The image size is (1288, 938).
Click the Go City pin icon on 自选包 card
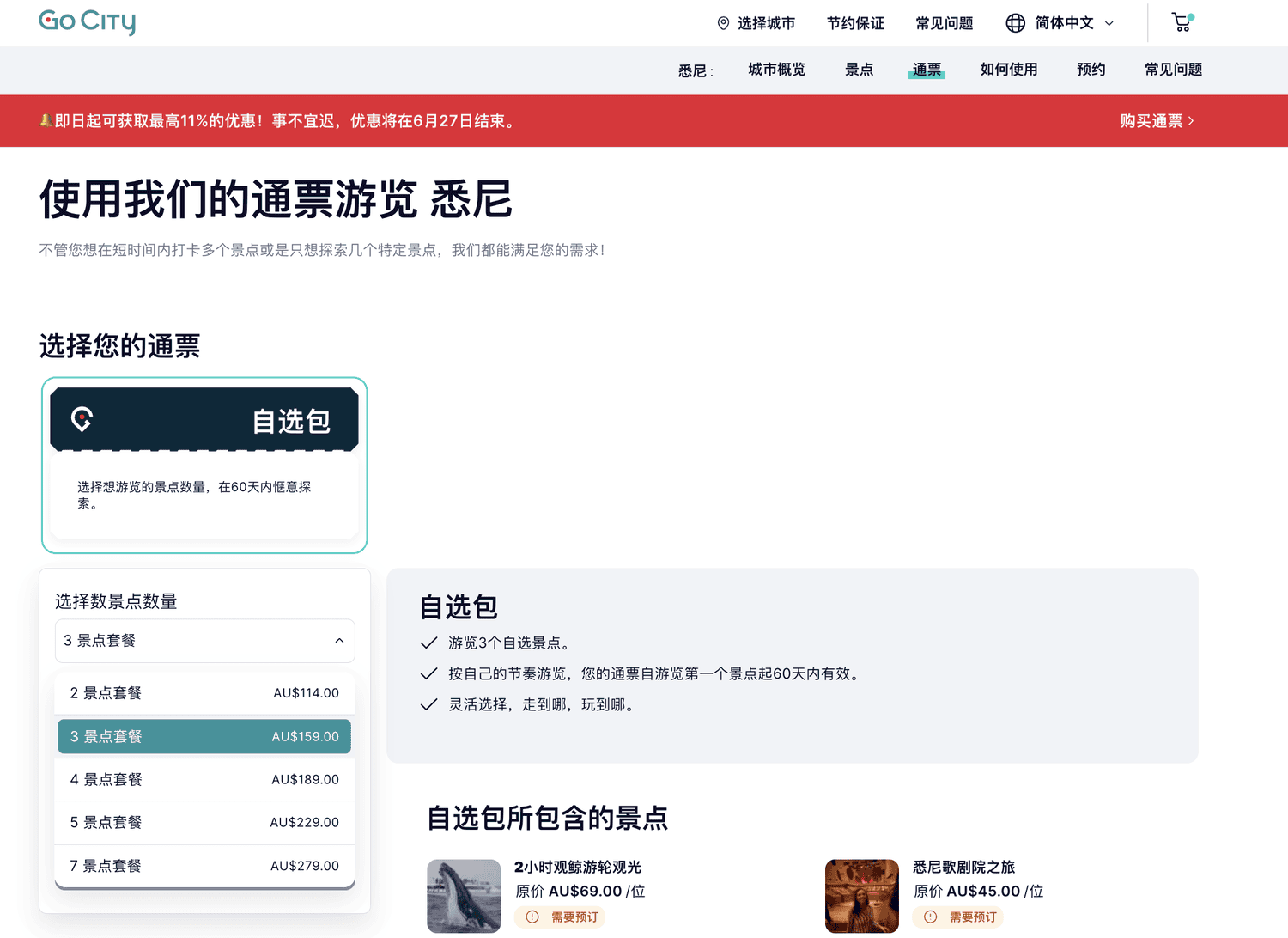82,419
